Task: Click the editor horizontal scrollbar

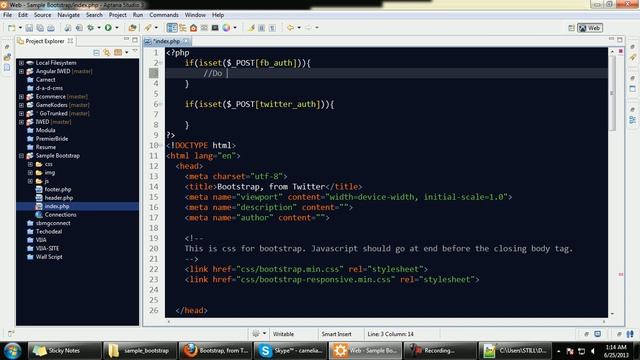Action: click(x=386, y=322)
